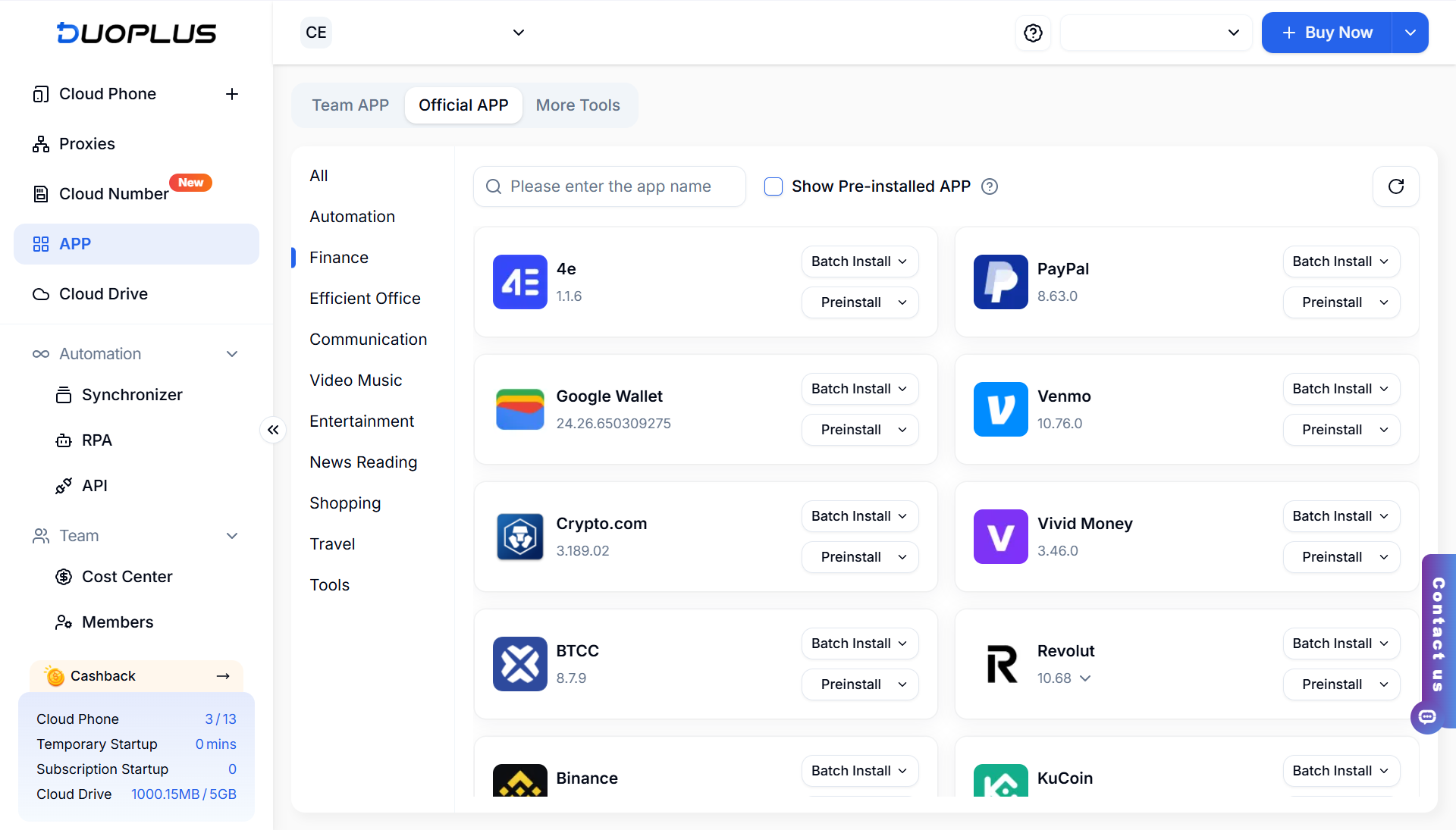Click the PayPal app icon
This screenshot has height=830, width=1456.
pos(1001,282)
